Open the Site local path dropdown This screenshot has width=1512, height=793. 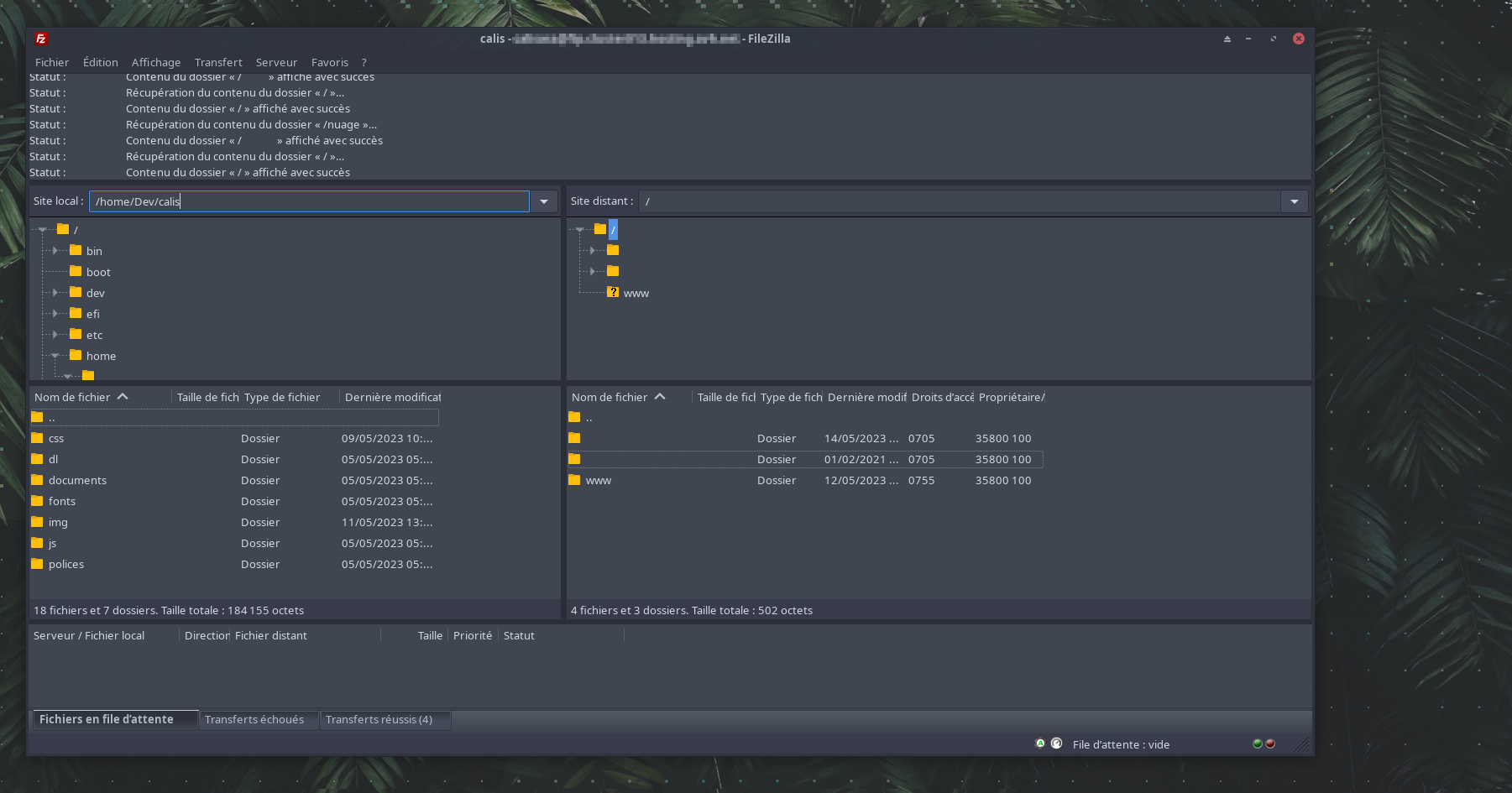point(544,201)
